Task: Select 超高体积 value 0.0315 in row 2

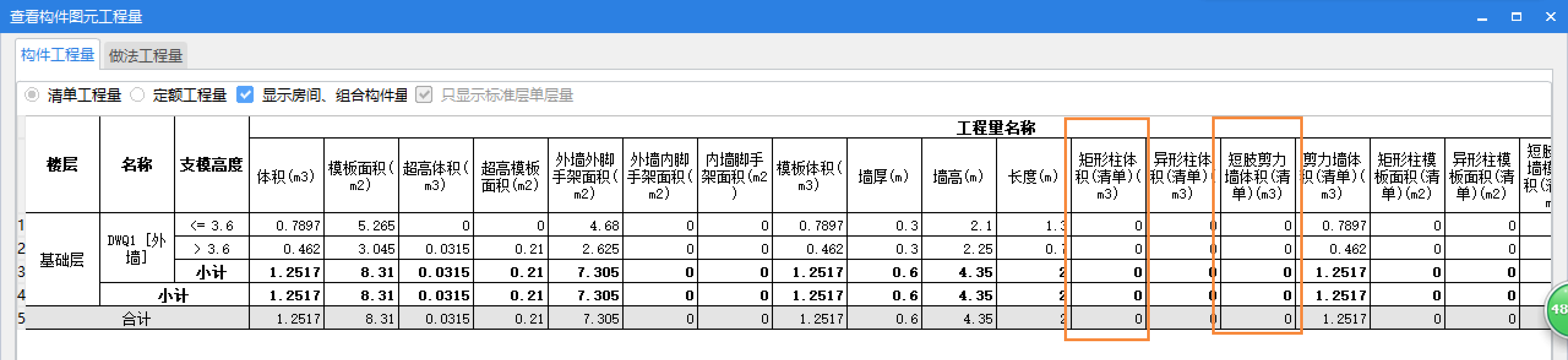Action: pos(436,248)
